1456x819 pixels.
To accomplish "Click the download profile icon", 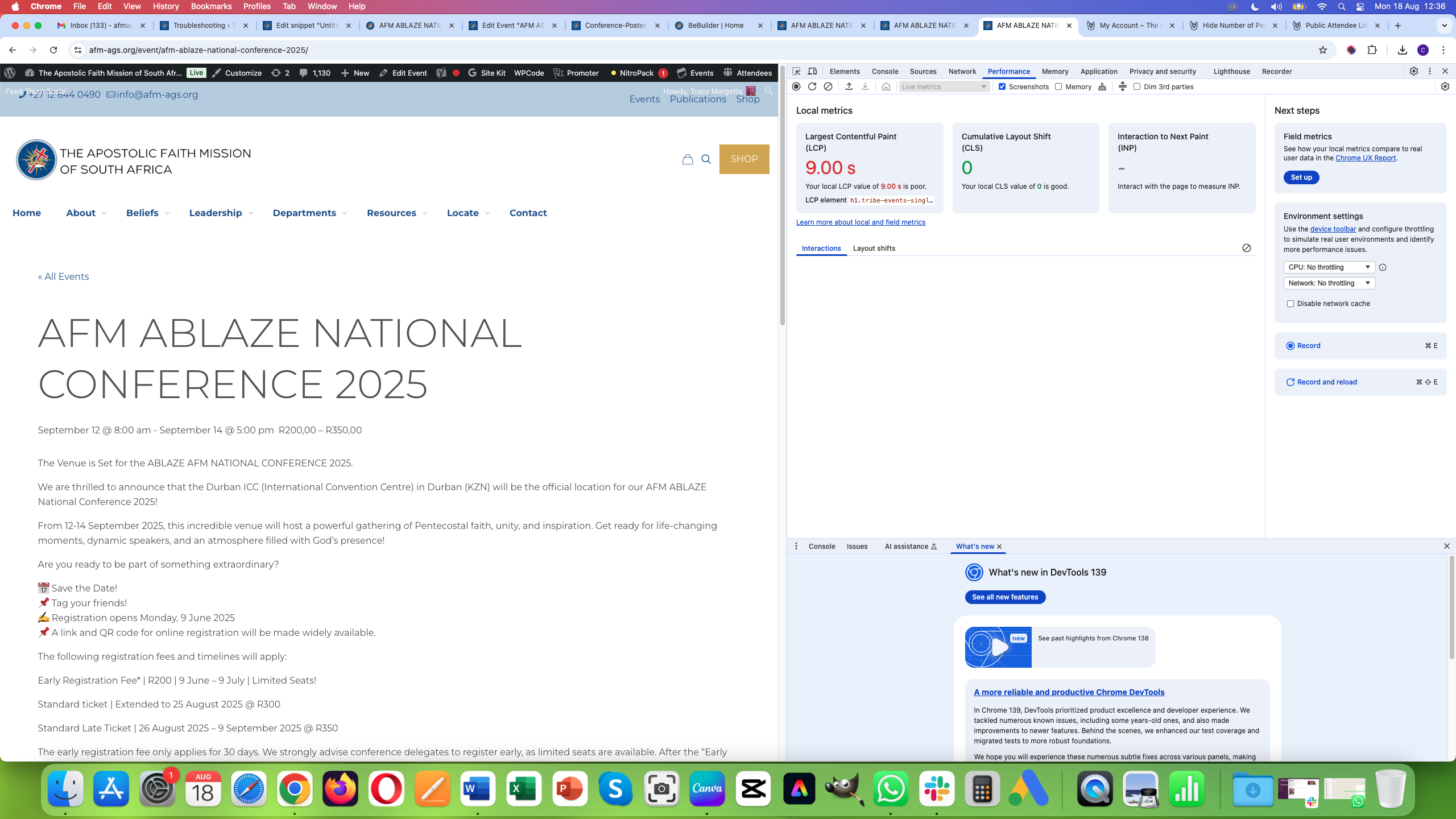I will (x=865, y=86).
